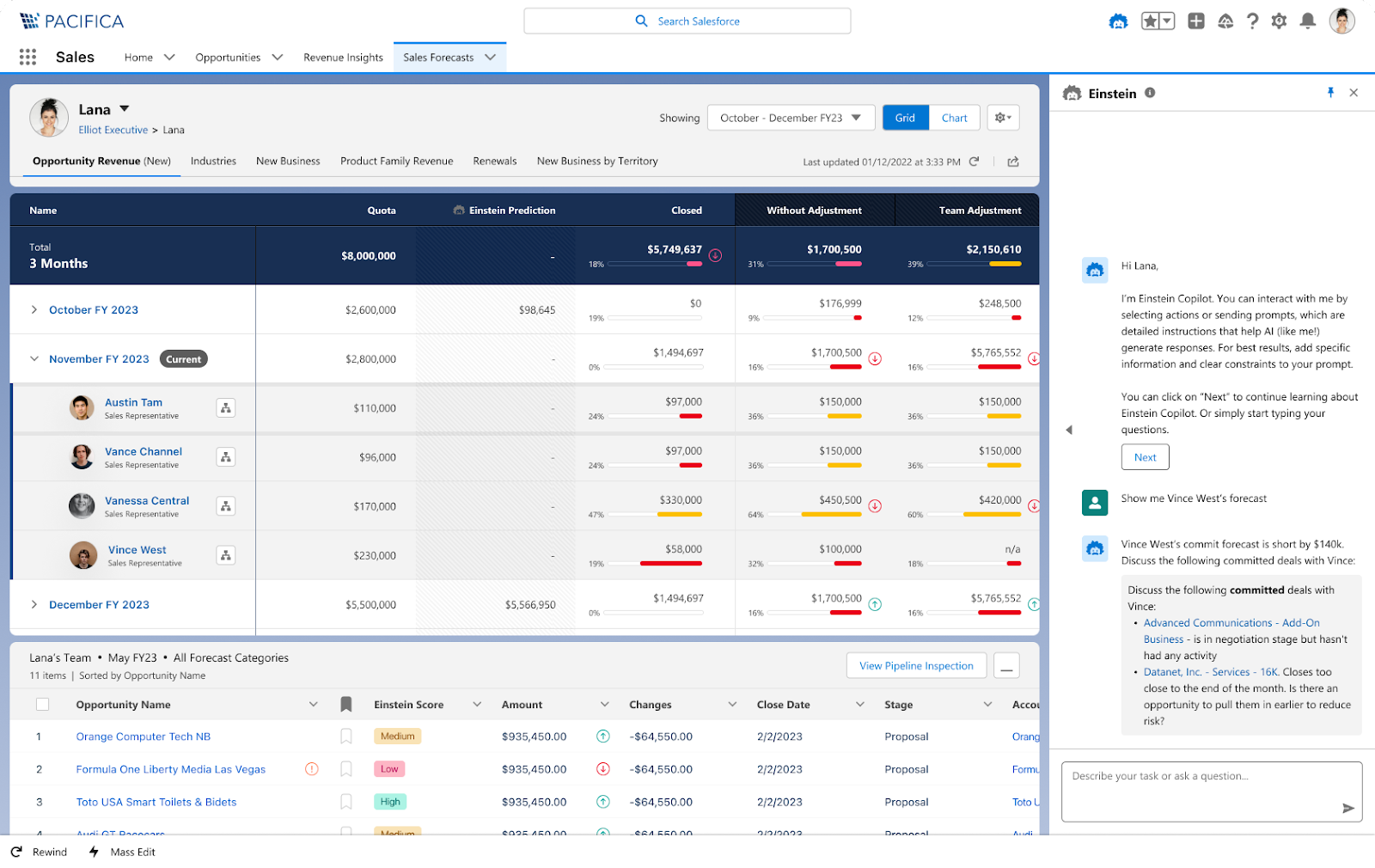
Task: Open Opportunity Name column menu
Action: click(x=313, y=705)
